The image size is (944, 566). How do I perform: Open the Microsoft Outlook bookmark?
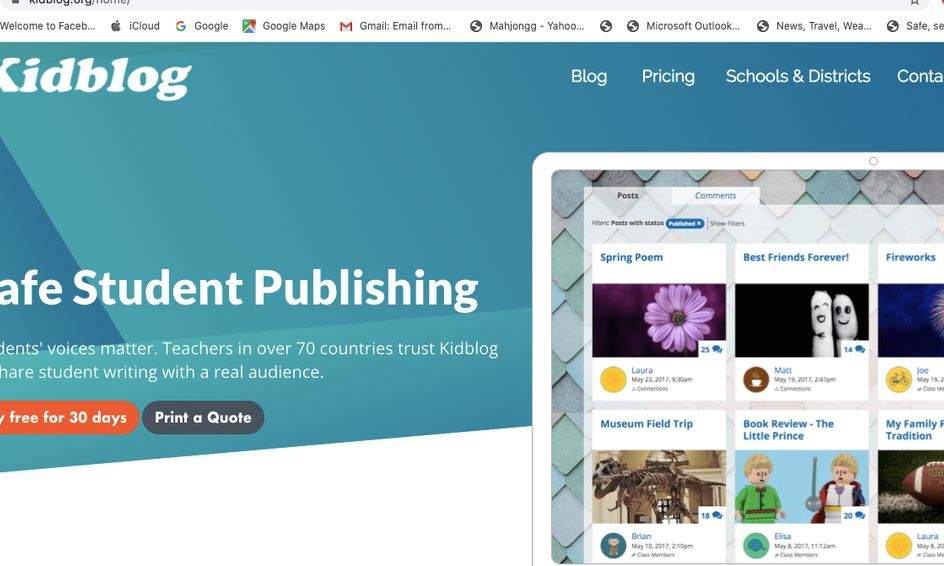(x=683, y=26)
